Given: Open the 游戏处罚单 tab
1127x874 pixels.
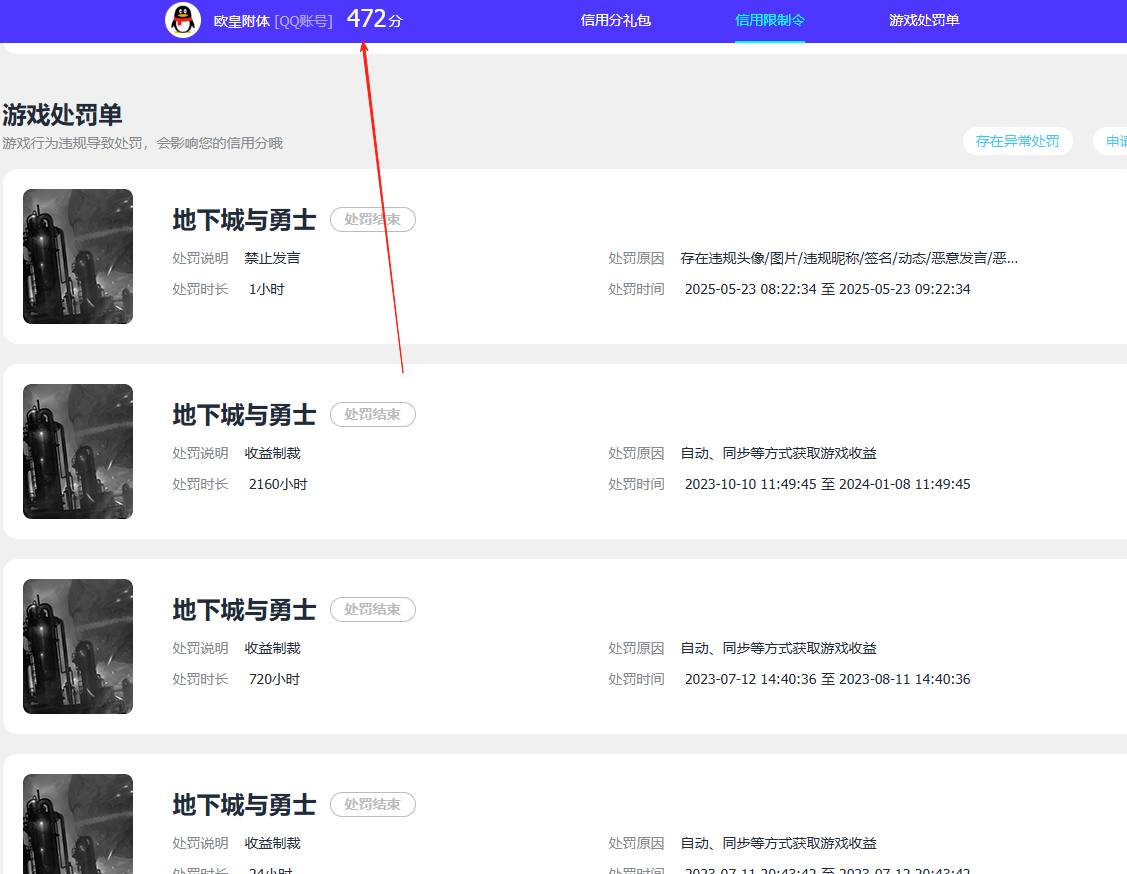Looking at the screenshot, I should [x=924, y=19].
